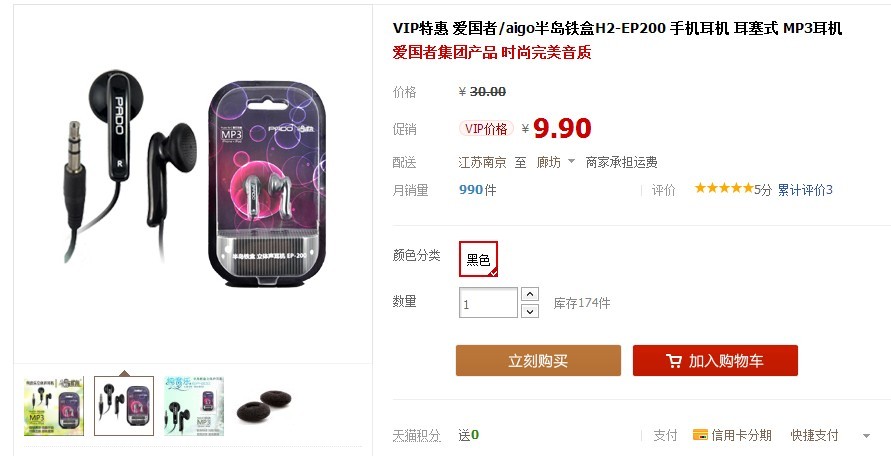Select the third light-blue packaging thumbnail

194,406
